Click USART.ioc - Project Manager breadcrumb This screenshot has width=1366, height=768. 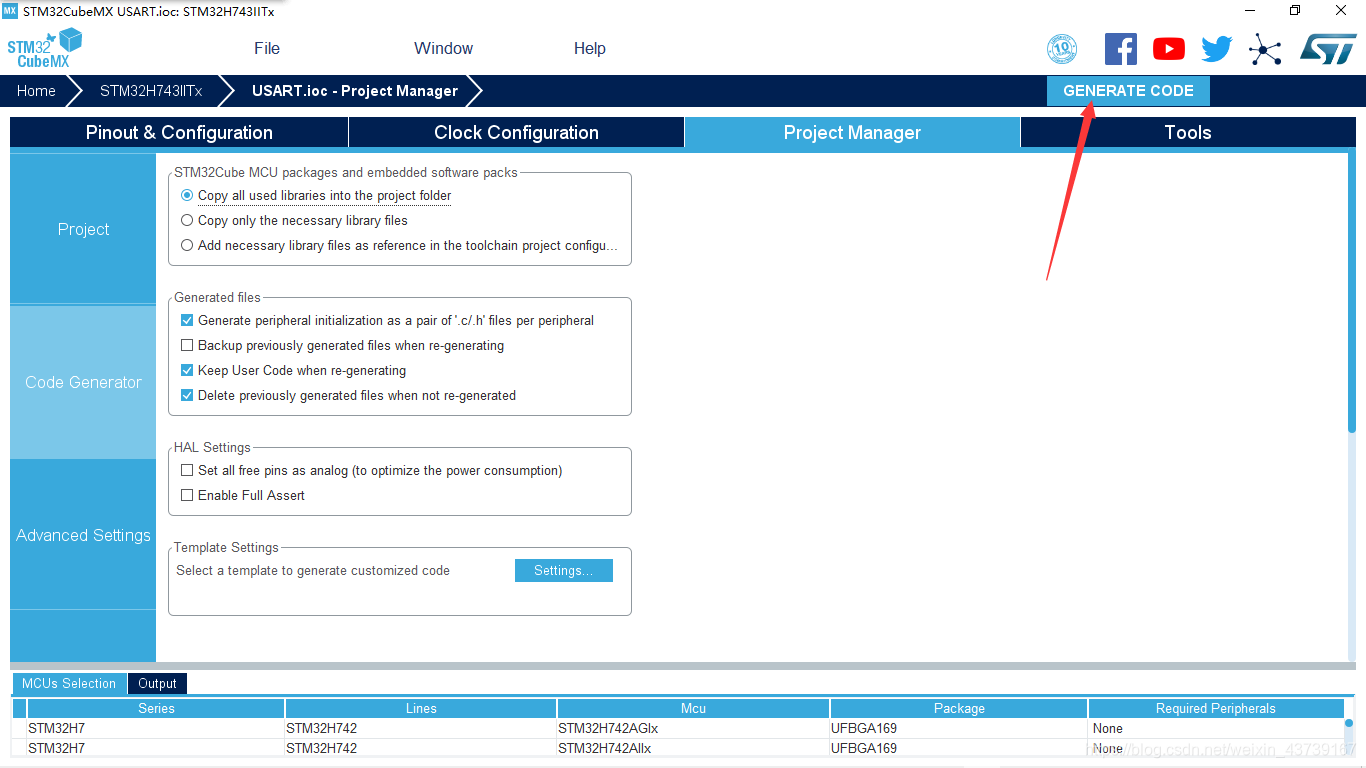[x=355, y=90]
